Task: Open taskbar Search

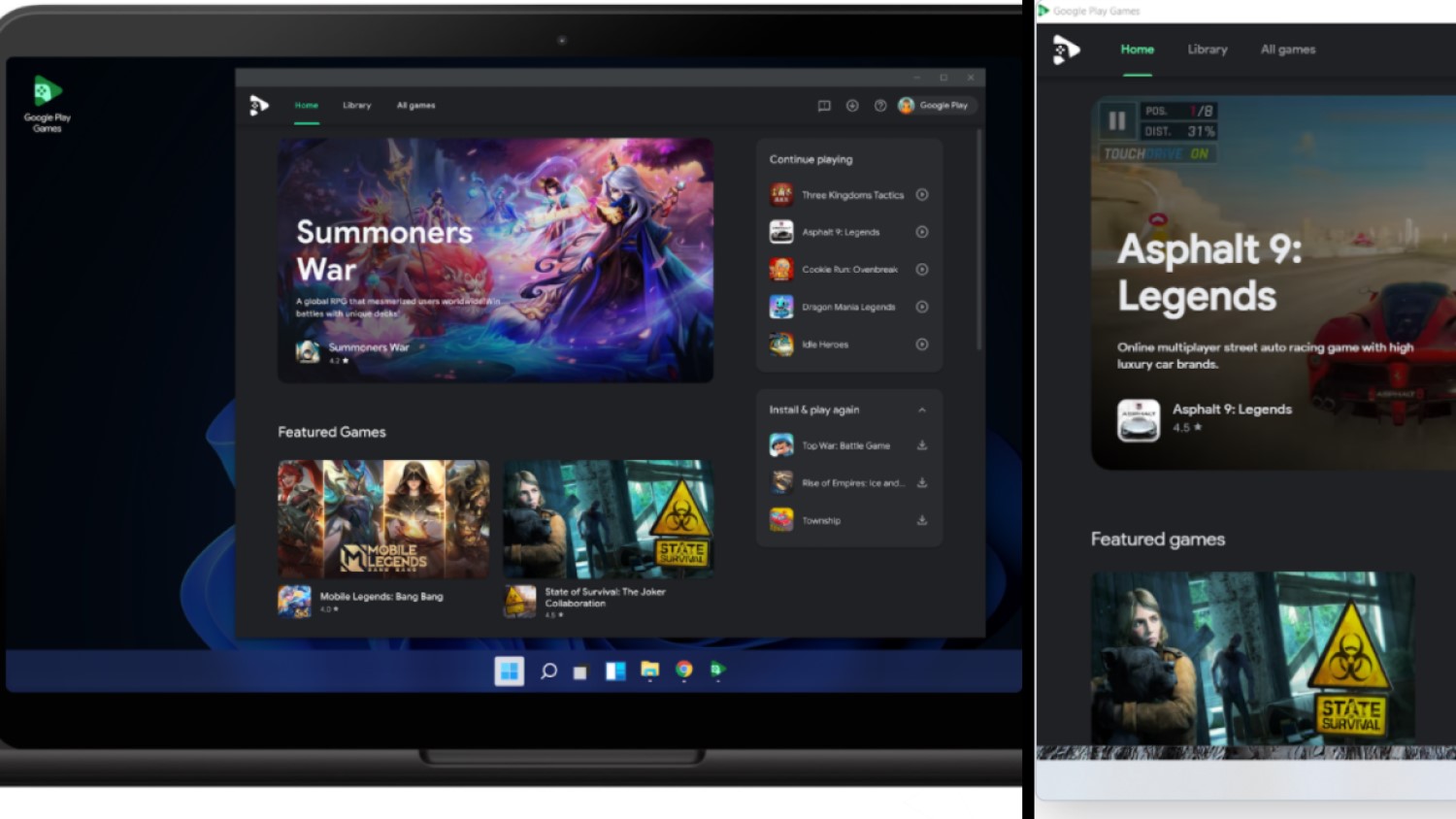Action: pyautogui.click(x=548, y=671)
